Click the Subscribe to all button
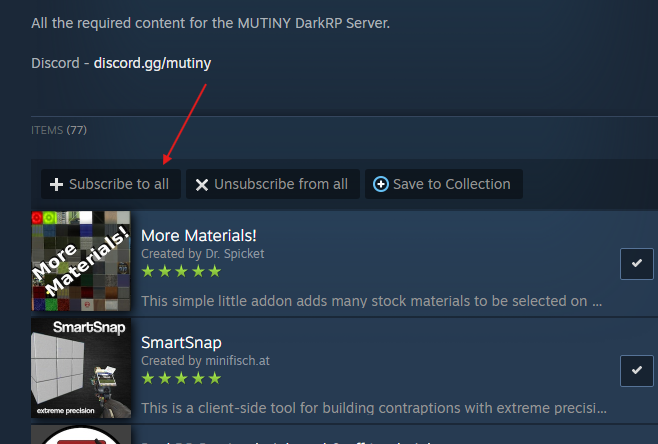Screen dimensions: 658x444 pos(111,184)
